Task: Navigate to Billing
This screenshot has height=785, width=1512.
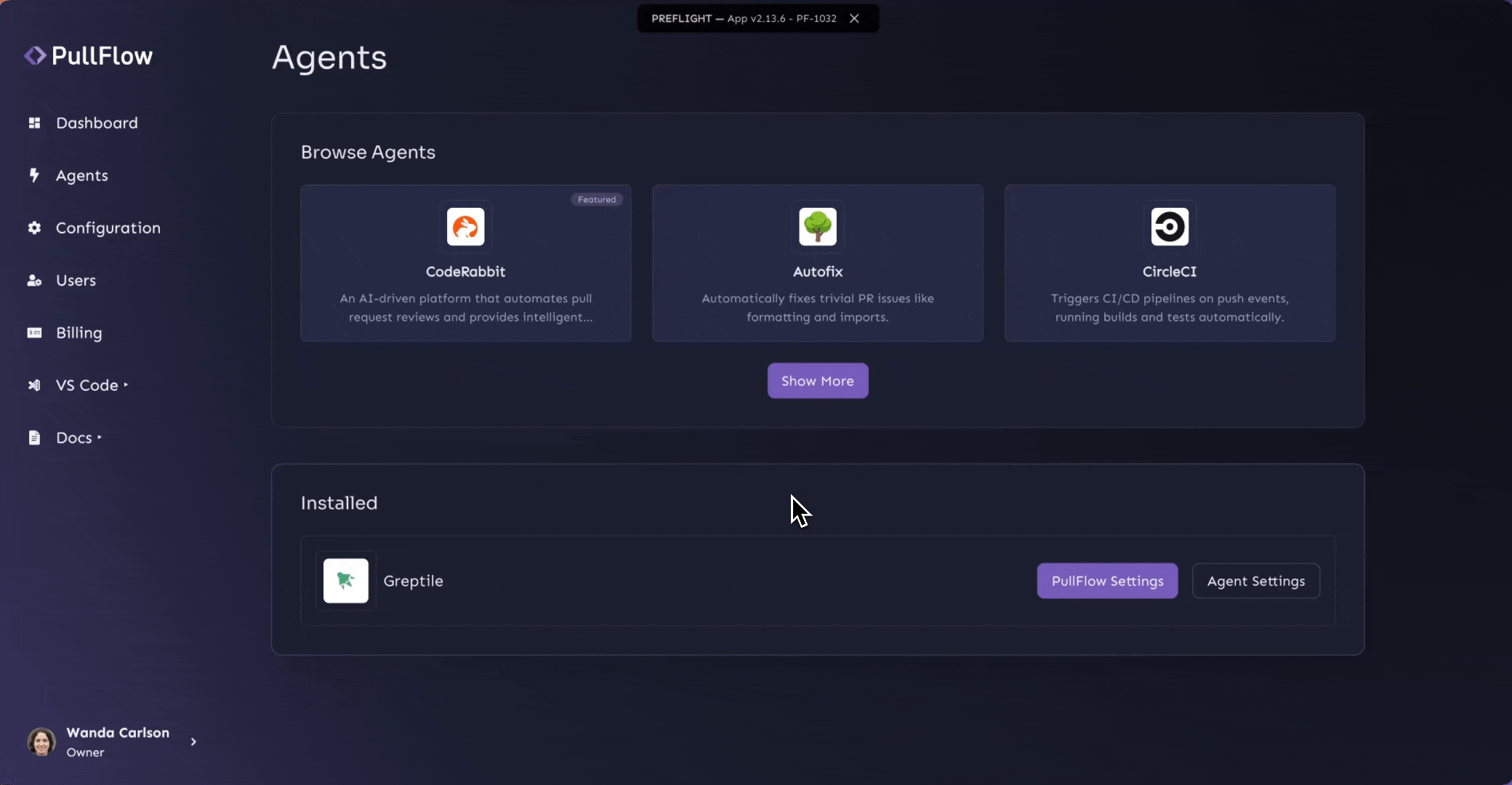Action: [79, 332]
